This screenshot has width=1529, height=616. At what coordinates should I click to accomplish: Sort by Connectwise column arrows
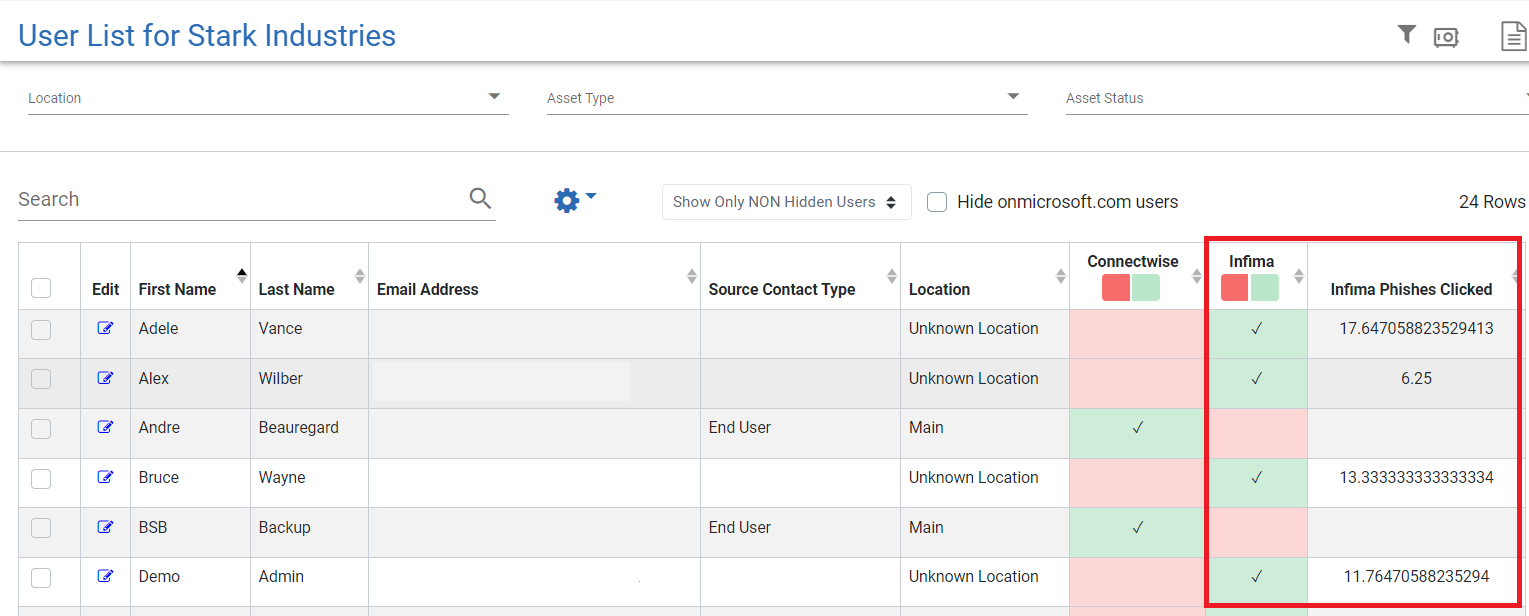(x=1196, y=276)
